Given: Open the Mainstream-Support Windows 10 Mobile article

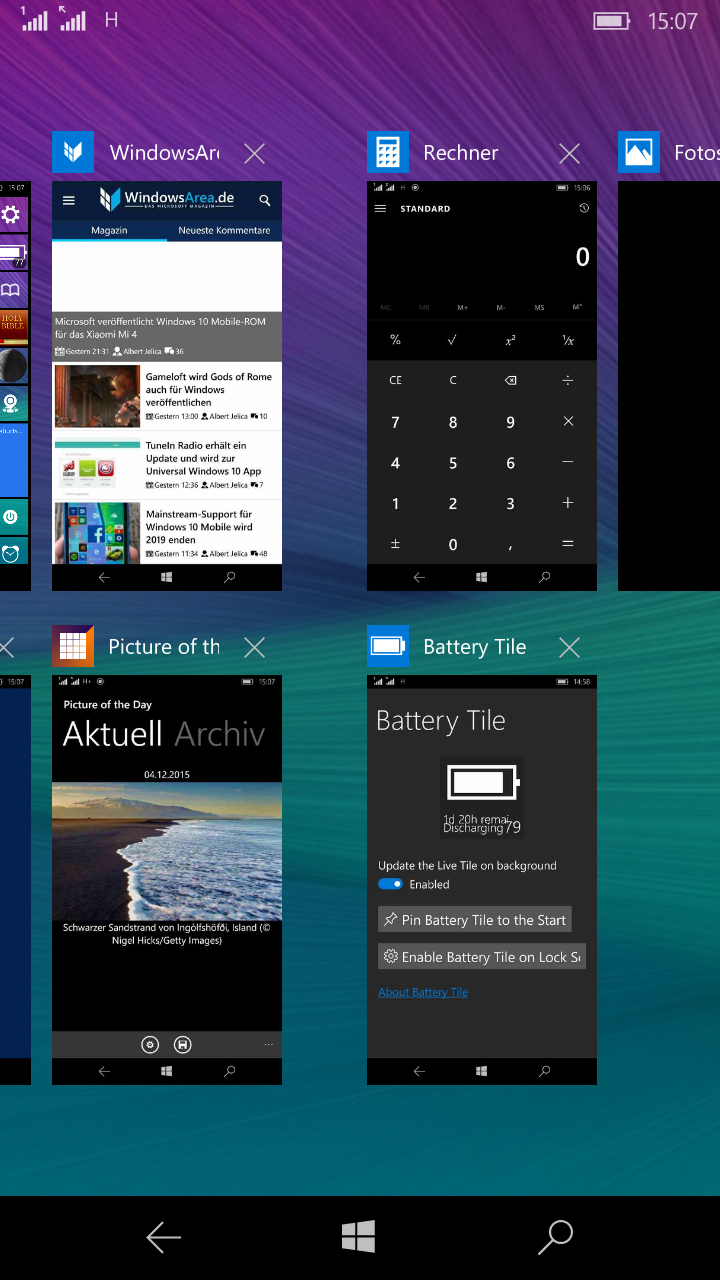Looking at the screenshot, I should point(167,533).
